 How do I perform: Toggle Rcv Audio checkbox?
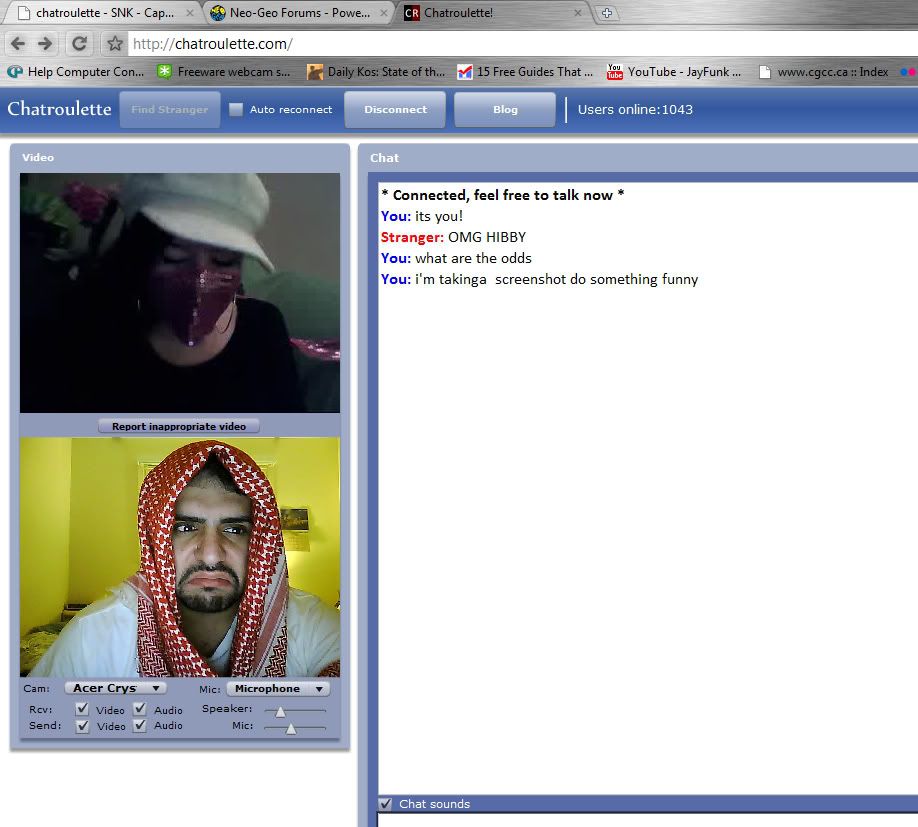pos(140,709)
